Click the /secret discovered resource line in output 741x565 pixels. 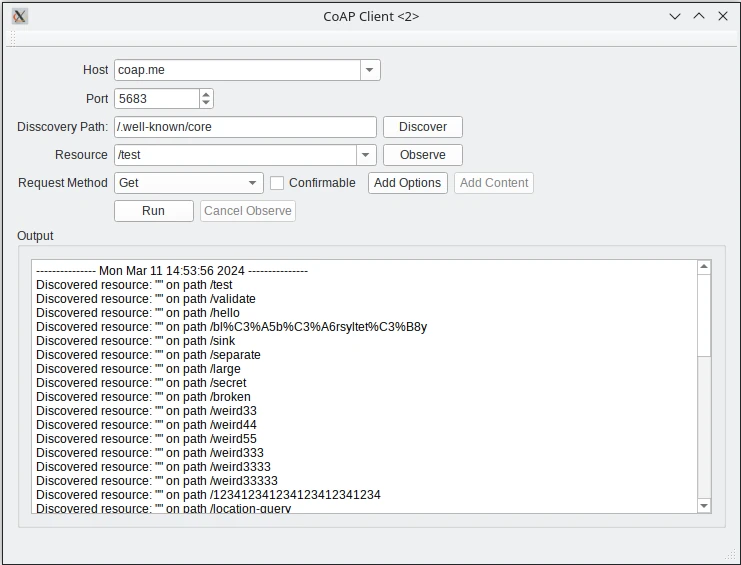[x=141, y=383]
